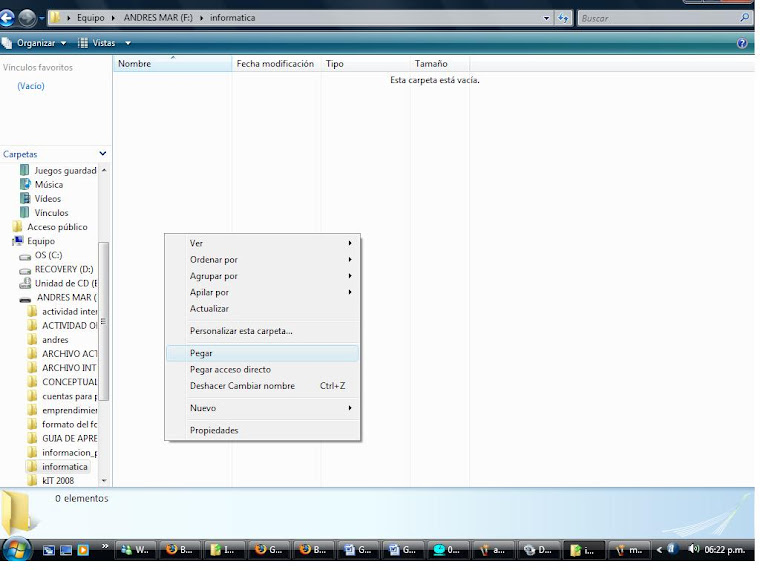Image resolution: width=760 pixels, height=570 pixels.
Task: Select the ANDRES MAR drive in tree
Action: point(58,297)
